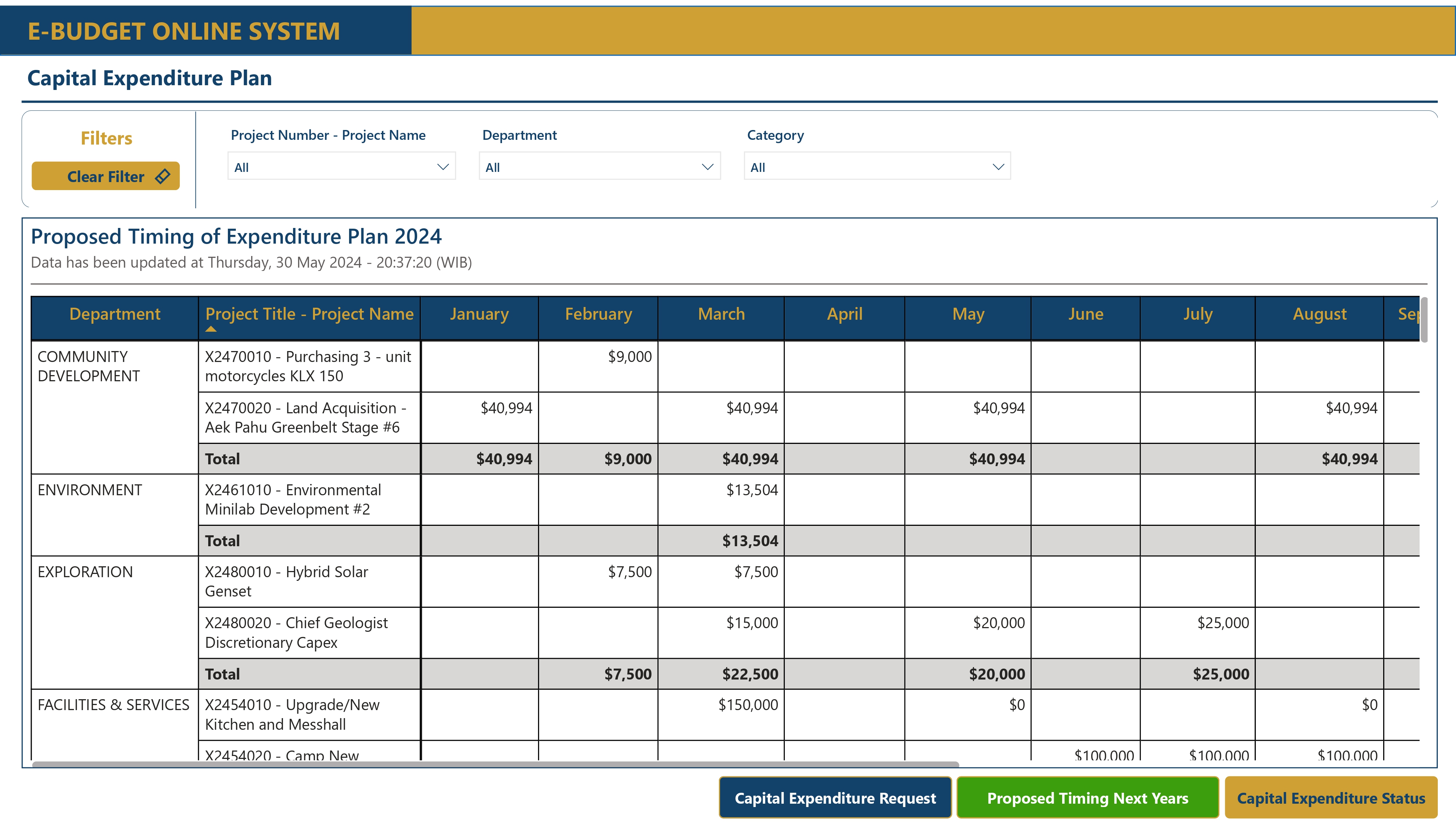Click the sort arrow under Project Title header

[x=211, y=329]
